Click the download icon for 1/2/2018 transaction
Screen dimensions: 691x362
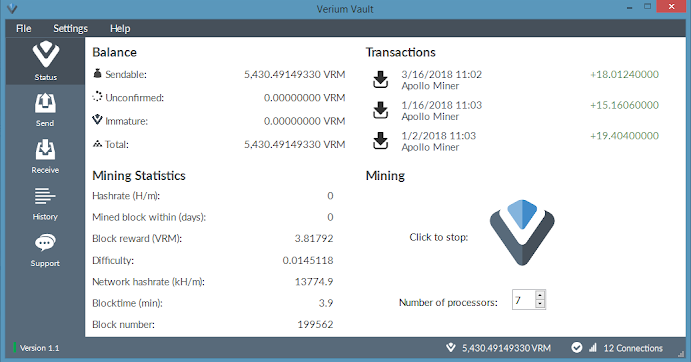coord(380,141)
